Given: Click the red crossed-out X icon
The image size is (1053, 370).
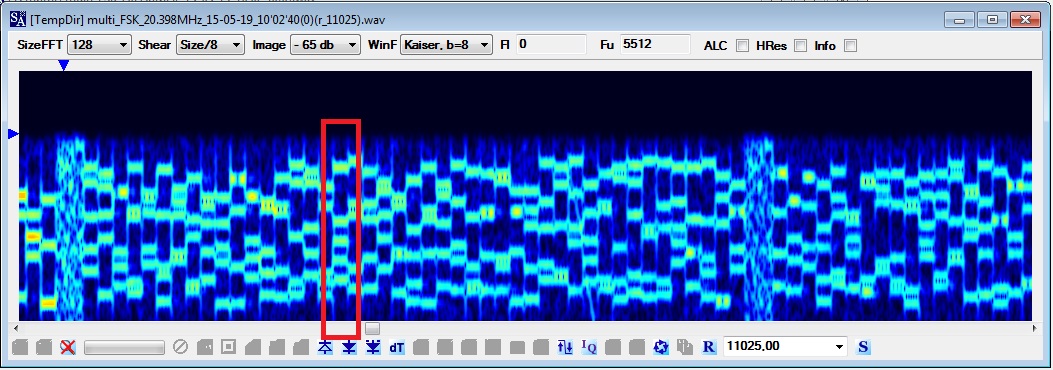Looking at the screenshot, I should (67, 347).
